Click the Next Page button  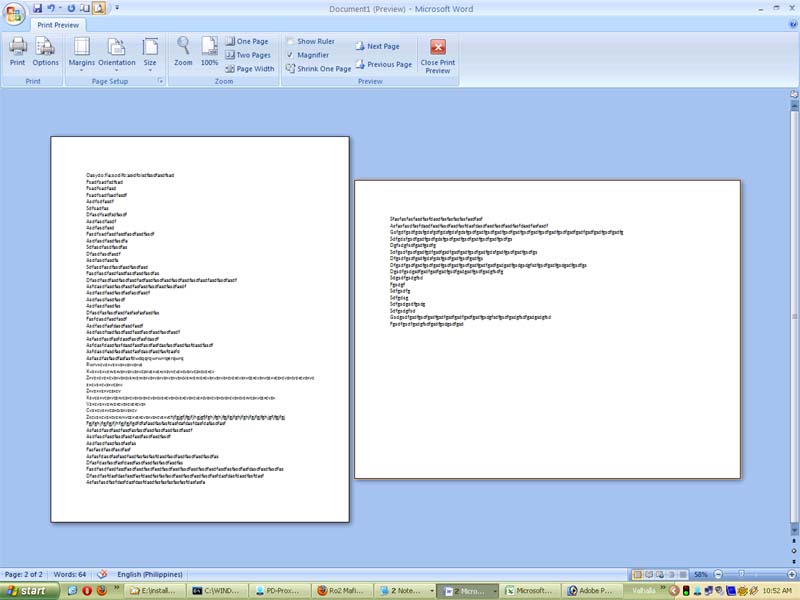pos(377,43)
